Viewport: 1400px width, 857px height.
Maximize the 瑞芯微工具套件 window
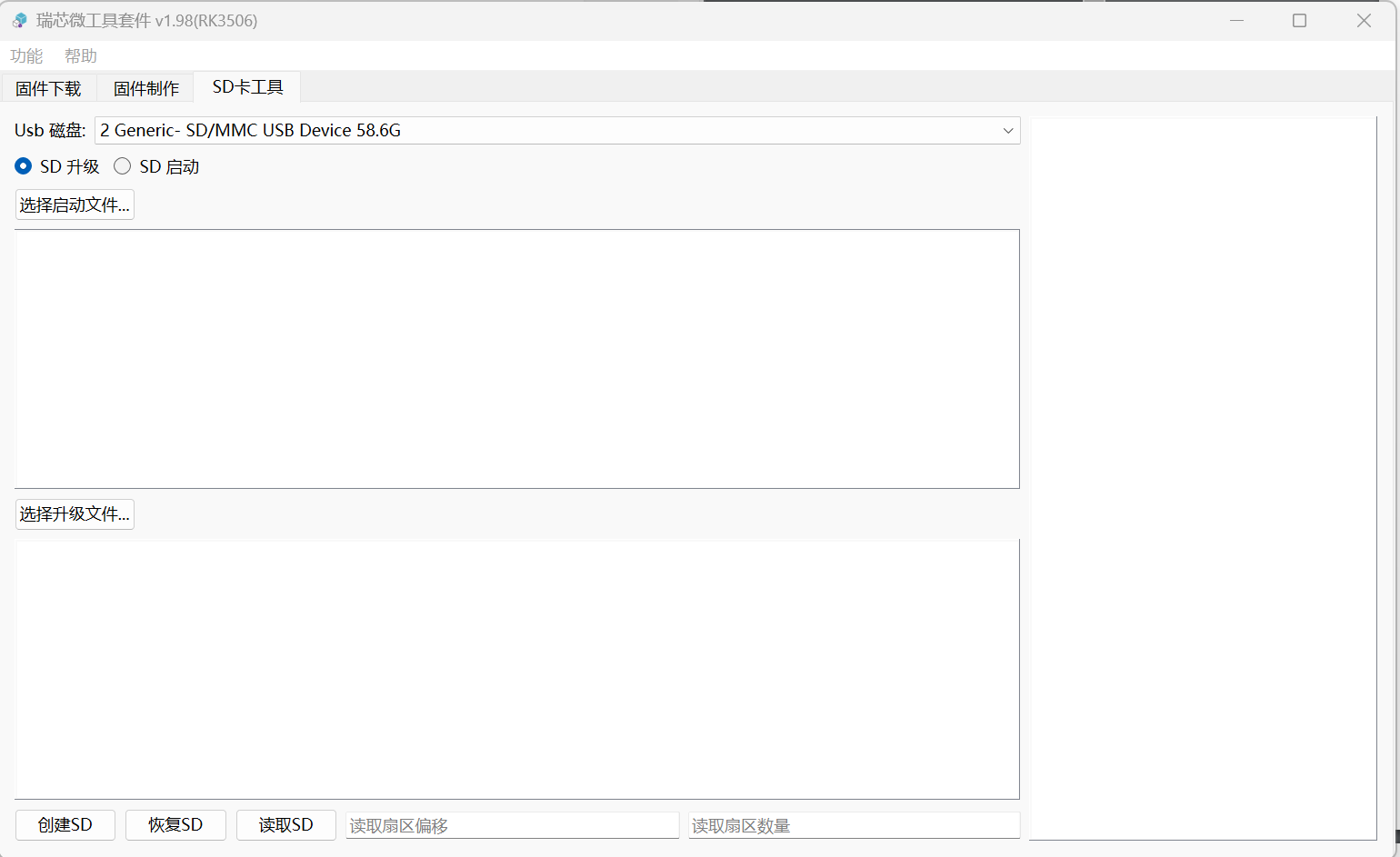tap(1300, 20)
